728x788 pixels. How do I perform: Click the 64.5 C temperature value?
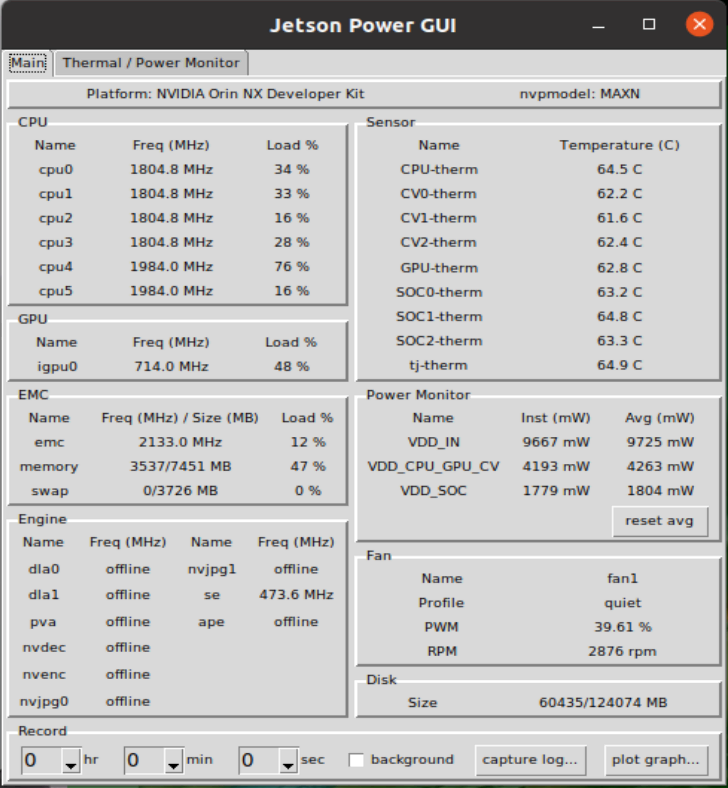(x=619, y=169)
